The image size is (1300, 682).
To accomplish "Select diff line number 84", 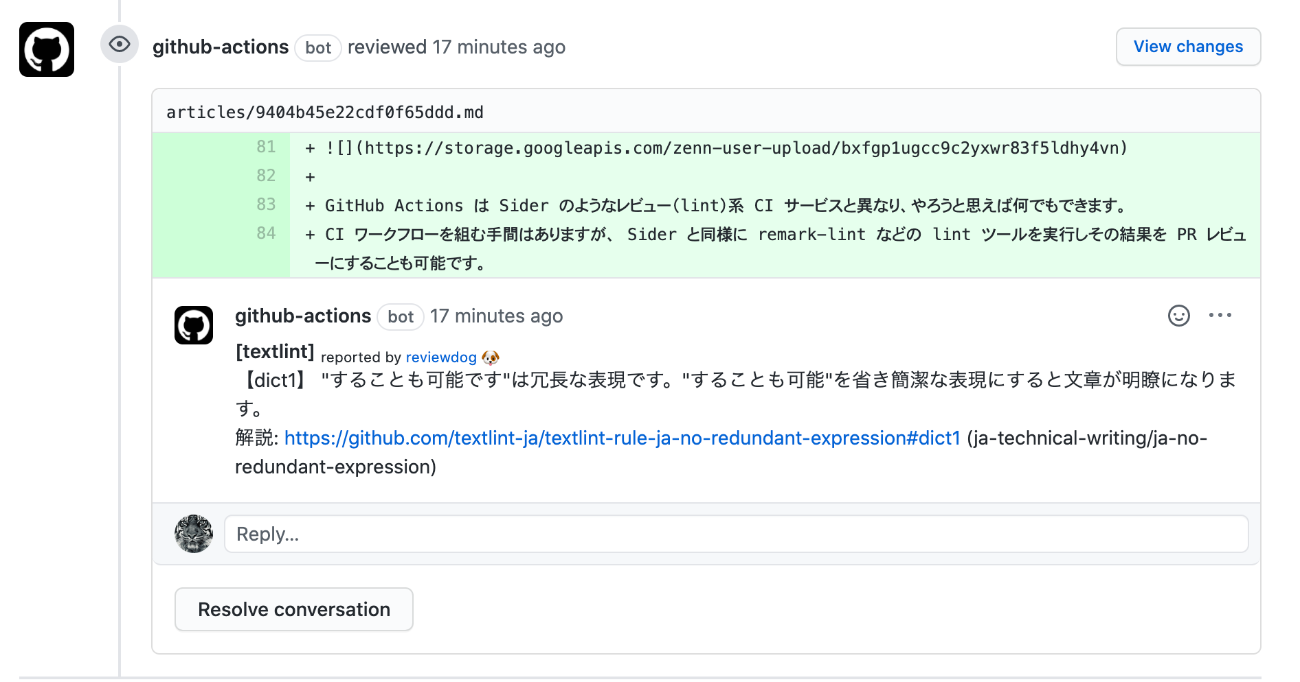I will [x=265, y=233].
